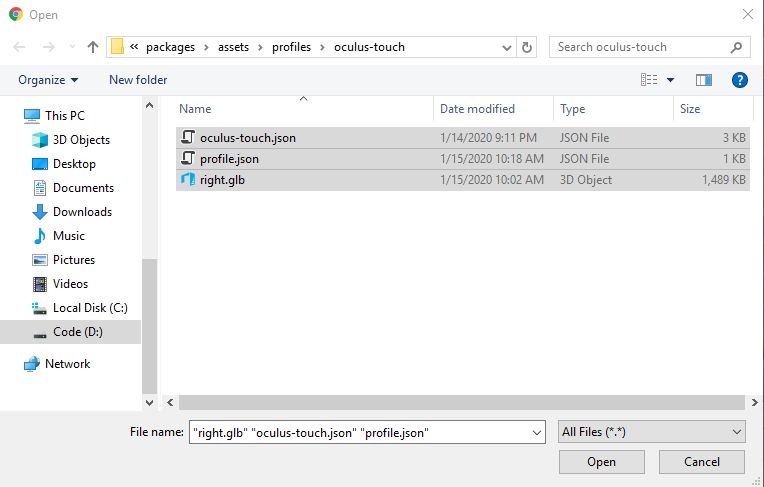Toggle the preview pane
This screenshot has height=487, width=764.
pos(704,80)
